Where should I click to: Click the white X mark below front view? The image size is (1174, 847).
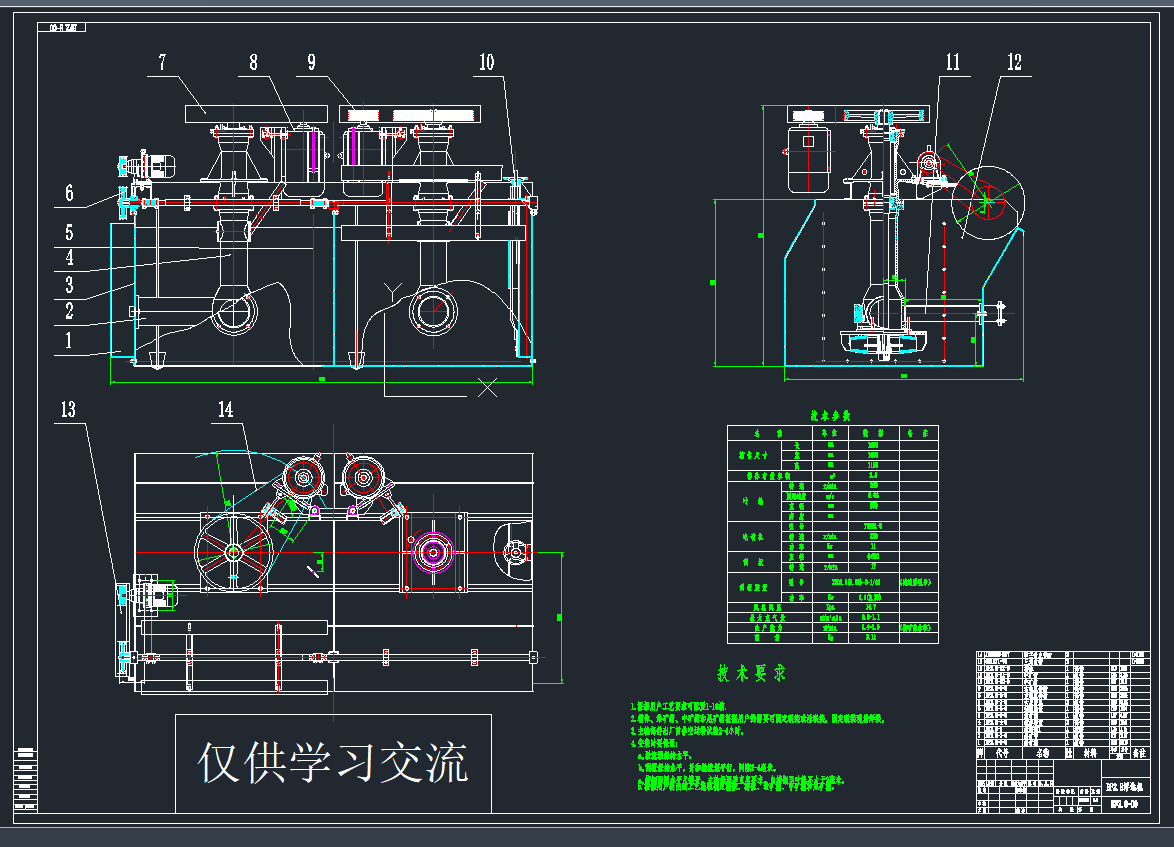[487, 387]
